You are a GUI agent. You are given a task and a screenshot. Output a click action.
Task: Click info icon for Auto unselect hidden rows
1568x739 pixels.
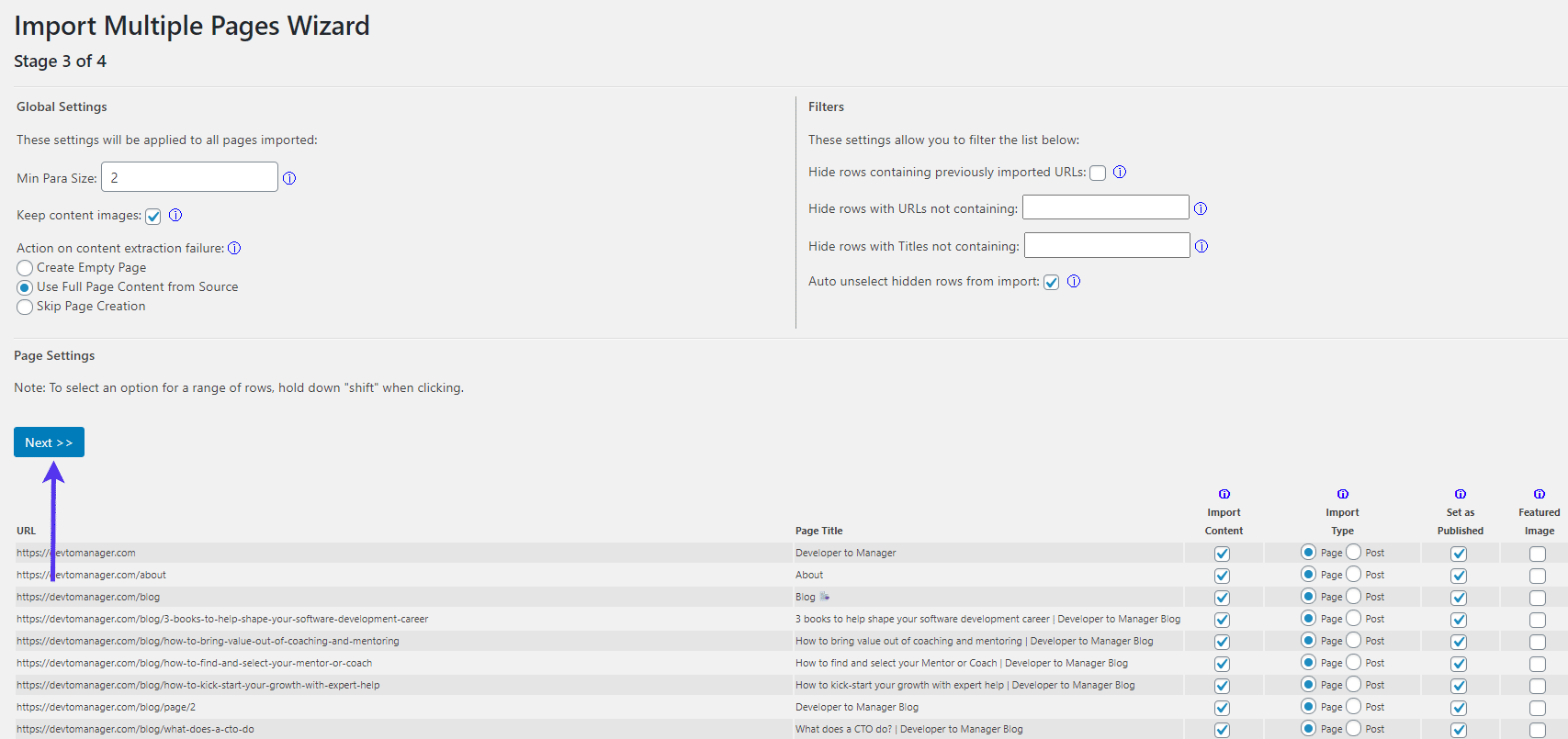[x=1074, y=281]
